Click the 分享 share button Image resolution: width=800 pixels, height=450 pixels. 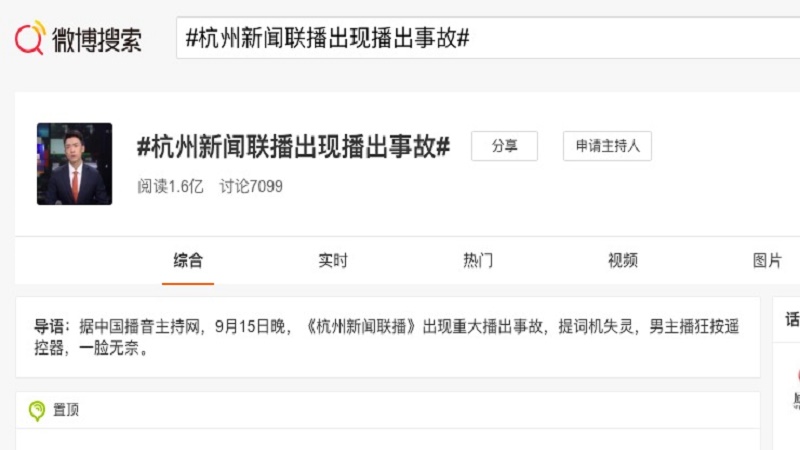click(504, 146)
